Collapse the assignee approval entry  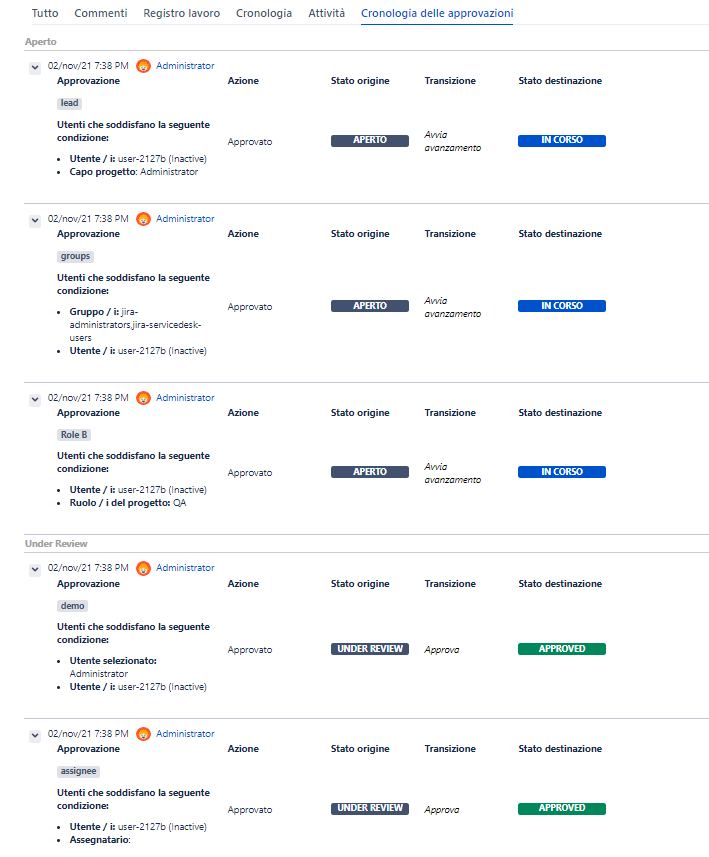coord(35,735)
